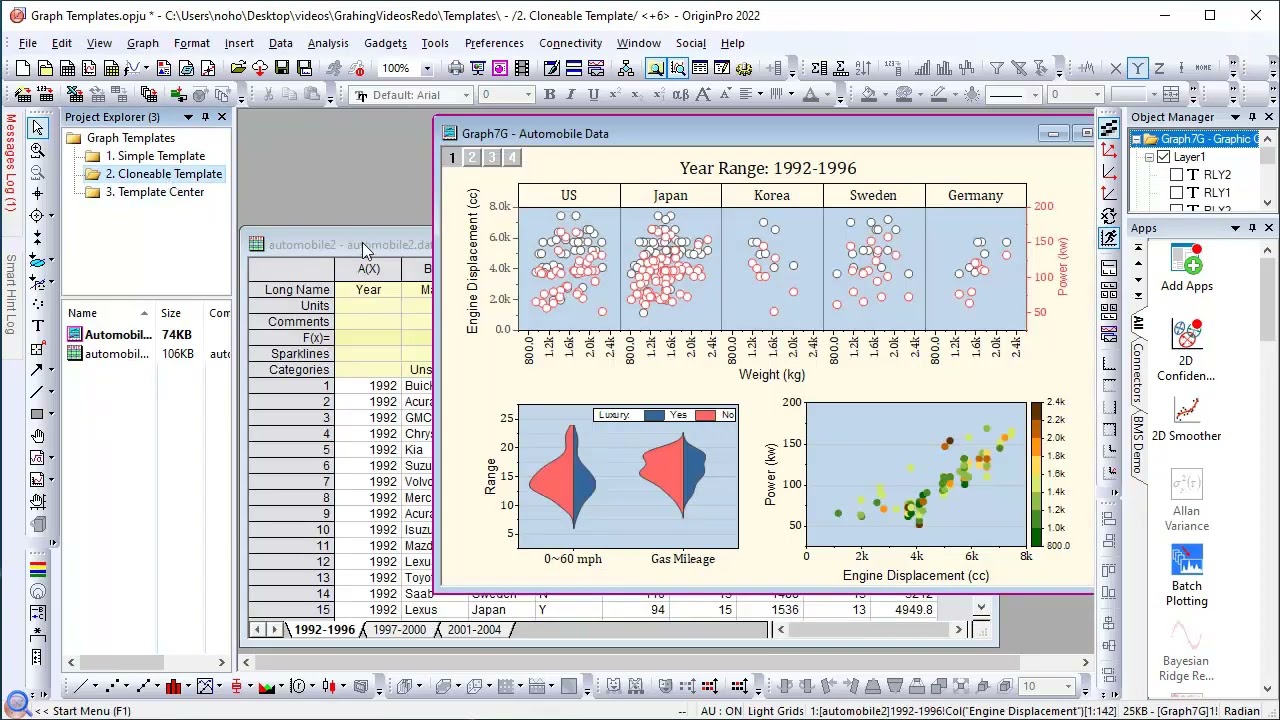This screenshot has height=720, width=1280.
Task: Set column as Y designation
Action: 1138,68
